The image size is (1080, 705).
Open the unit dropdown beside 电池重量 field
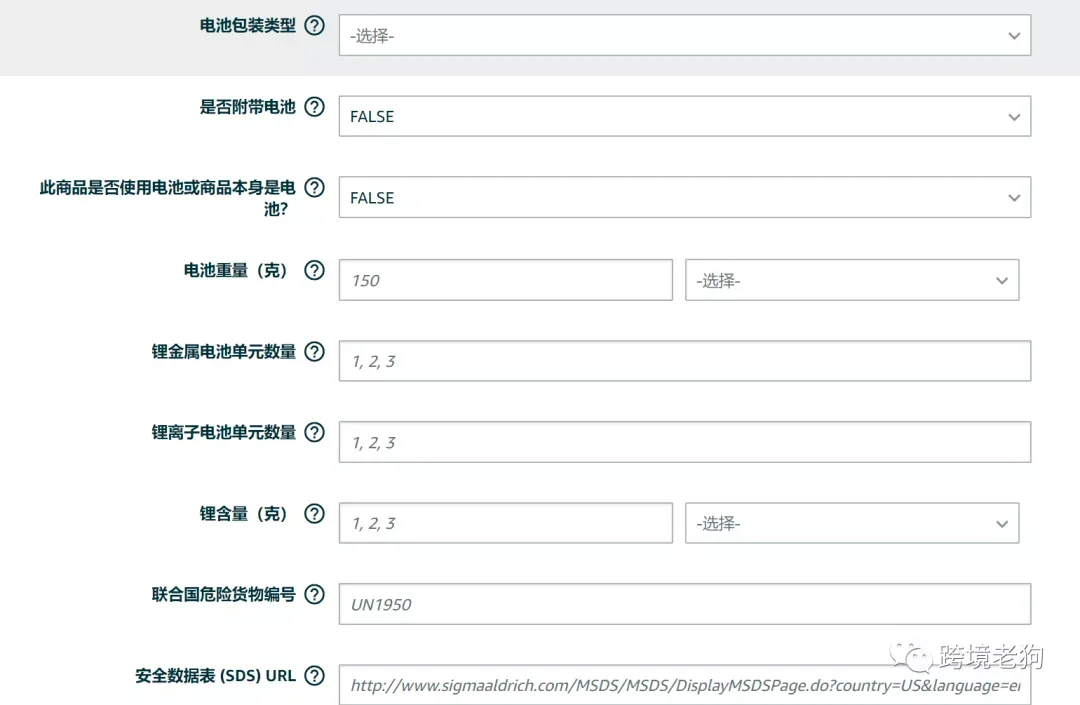click(x=852, y=280)
